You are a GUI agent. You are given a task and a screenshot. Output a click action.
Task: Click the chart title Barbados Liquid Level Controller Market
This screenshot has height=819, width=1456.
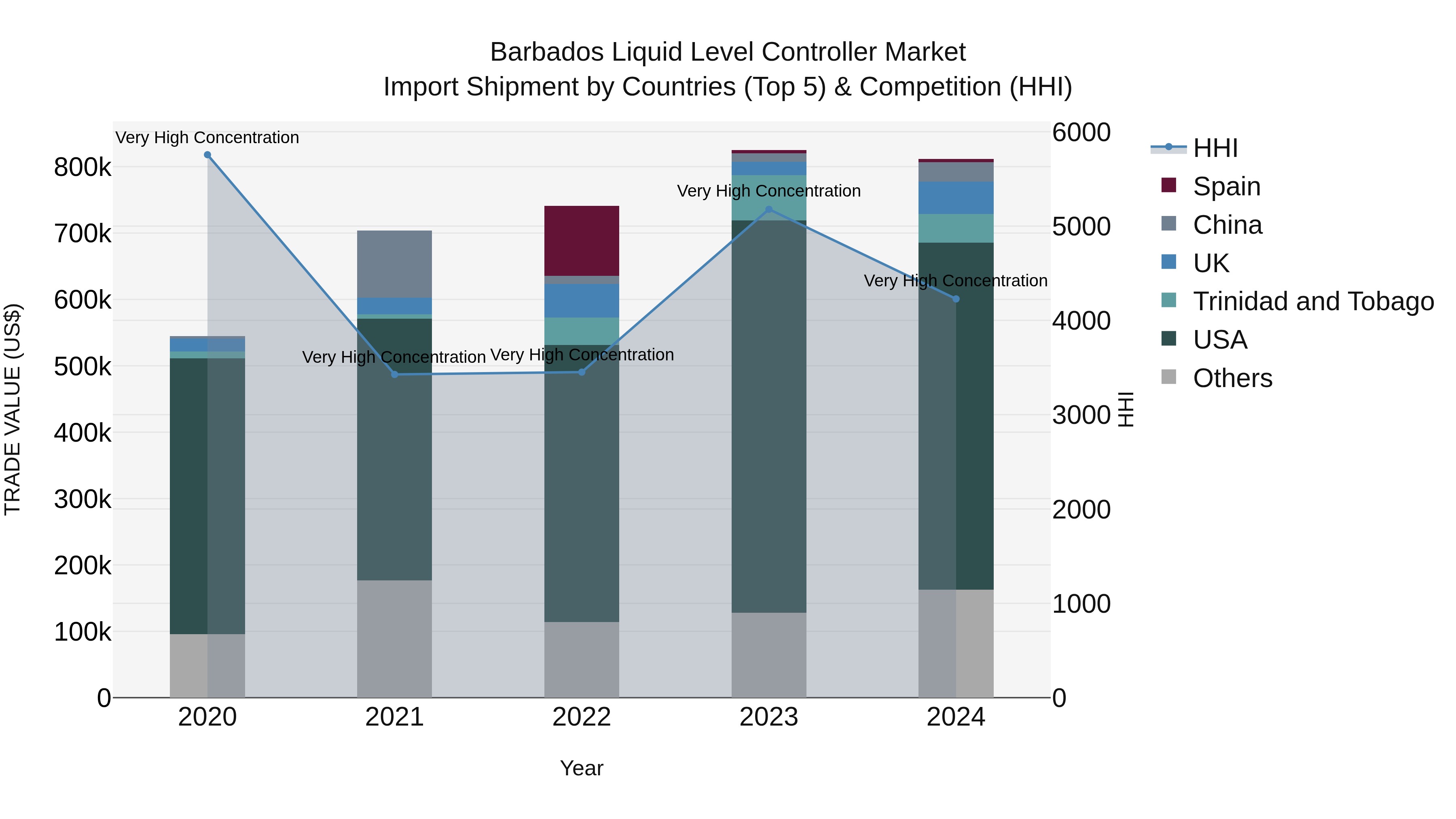[x=728, y=52]
